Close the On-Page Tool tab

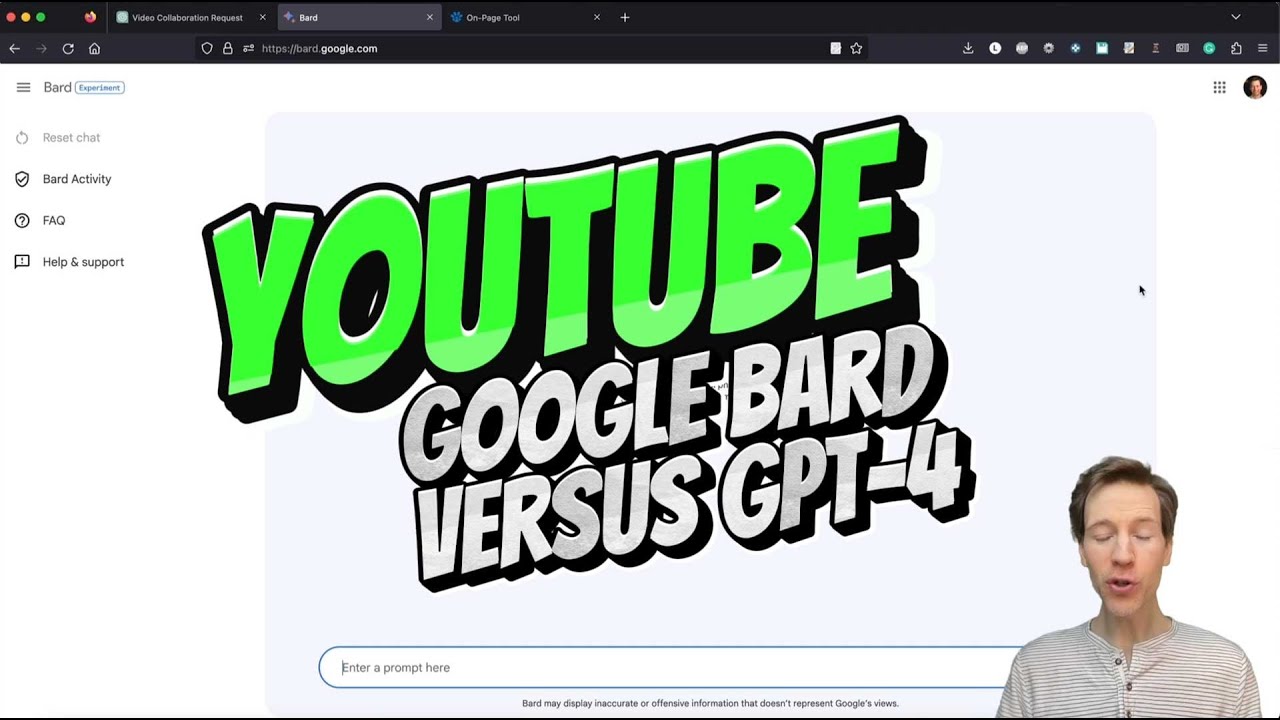[x=597, y=17]
